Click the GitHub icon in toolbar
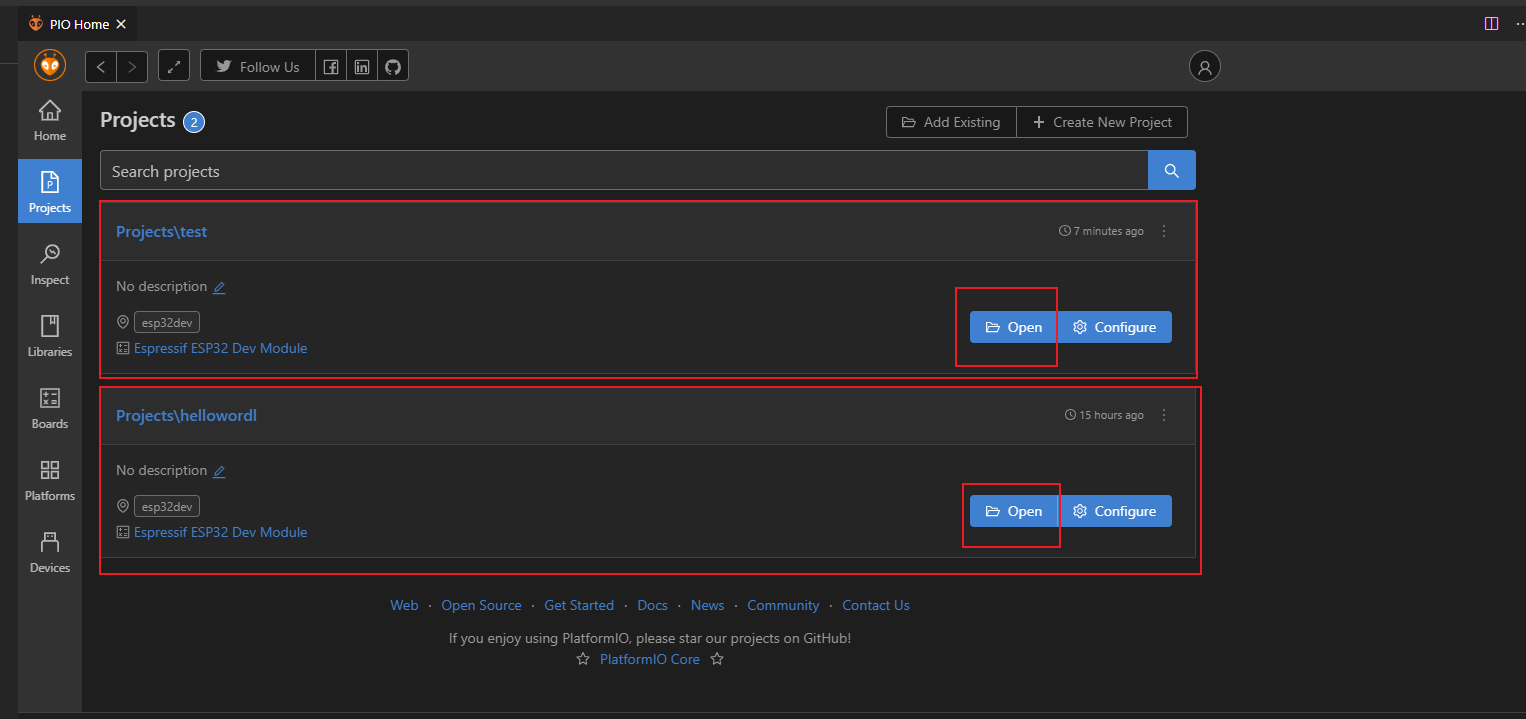The image size is (1526, 719). [x=393, y=67]
